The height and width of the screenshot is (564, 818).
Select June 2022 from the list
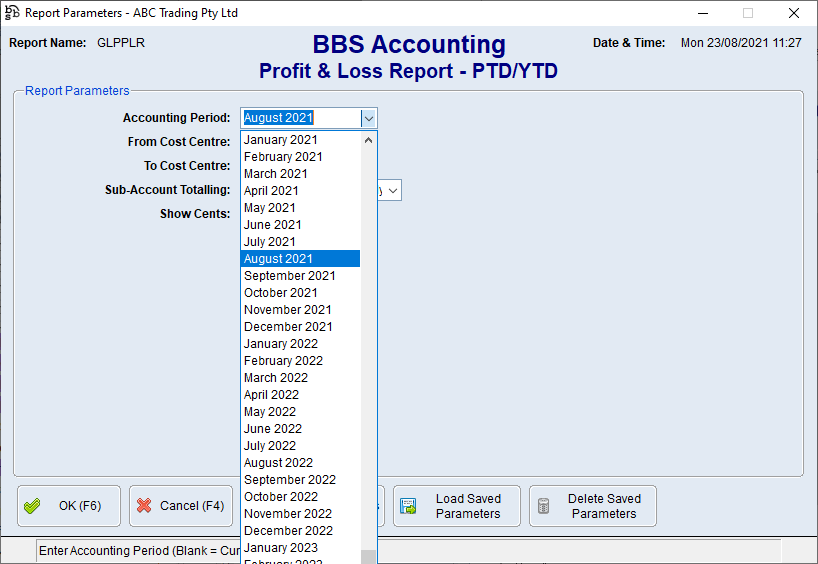coord(272,429)
